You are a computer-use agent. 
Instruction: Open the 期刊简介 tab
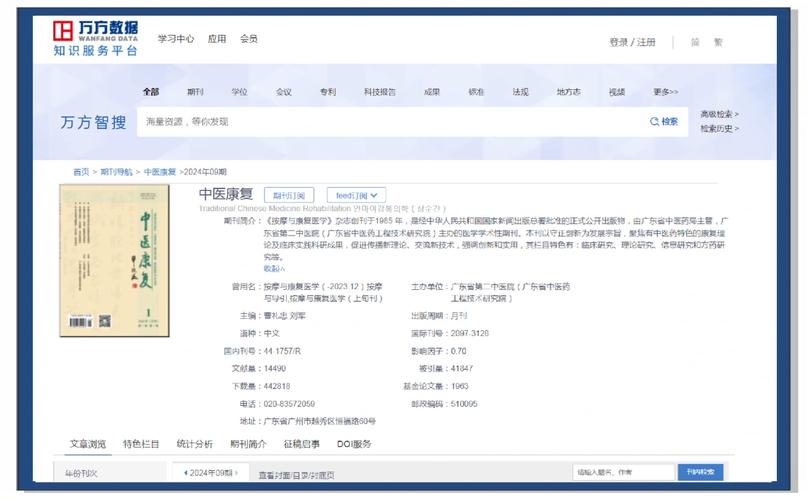[248, 444]
